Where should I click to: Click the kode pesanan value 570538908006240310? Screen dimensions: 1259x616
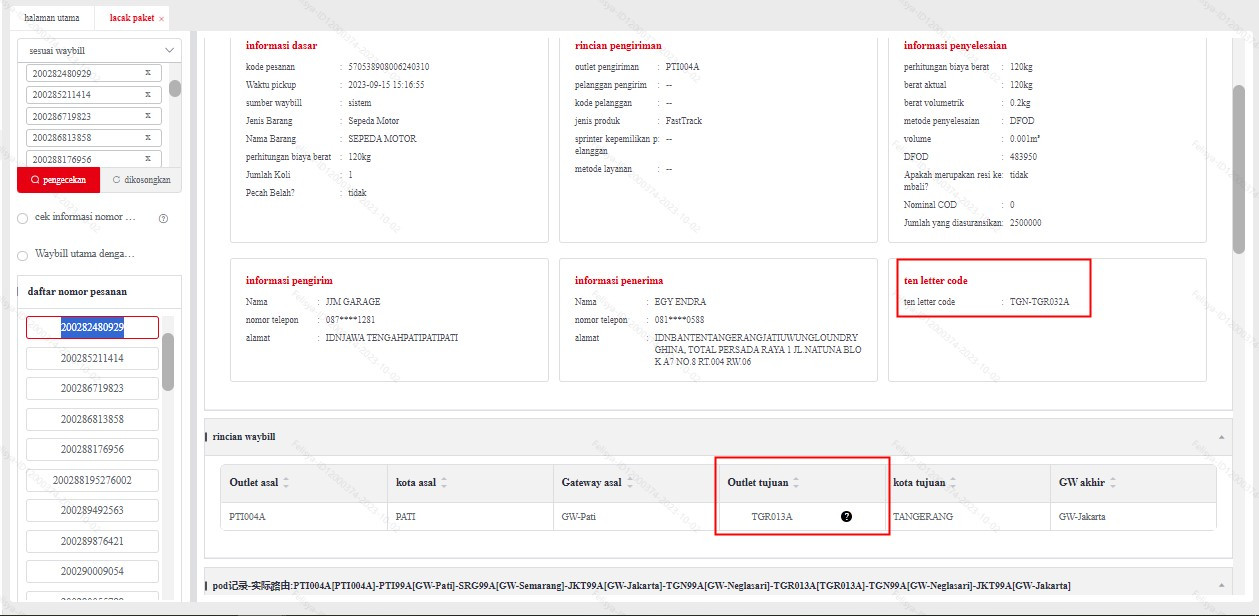(x=389, y=67)
